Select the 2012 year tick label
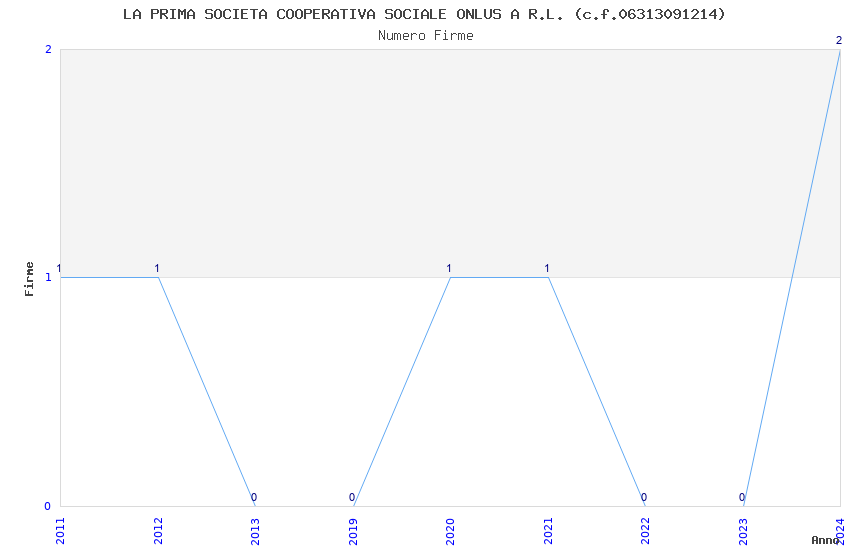This screenshot has width=850, height=550. [158, 531]
